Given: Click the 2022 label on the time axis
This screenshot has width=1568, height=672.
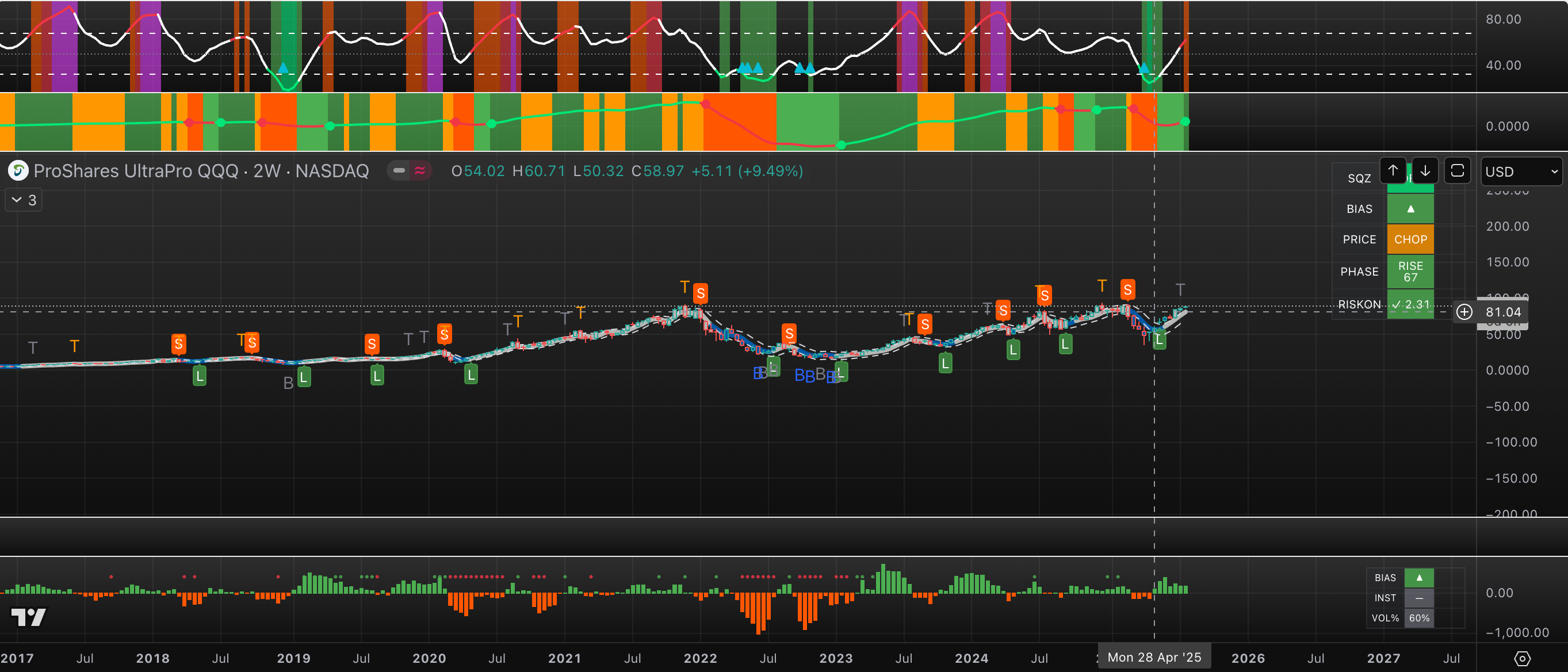Looking at the screenshot, I should (x=701, y=658).
